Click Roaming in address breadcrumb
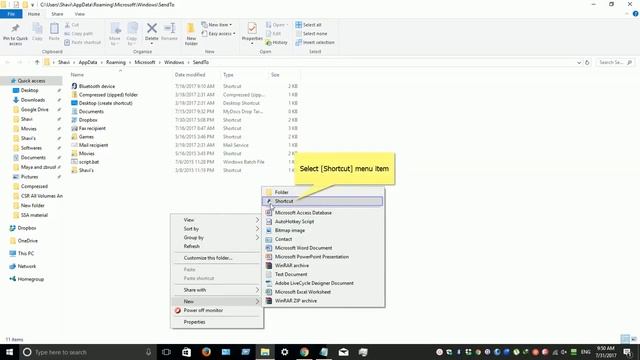 point(116,62)
